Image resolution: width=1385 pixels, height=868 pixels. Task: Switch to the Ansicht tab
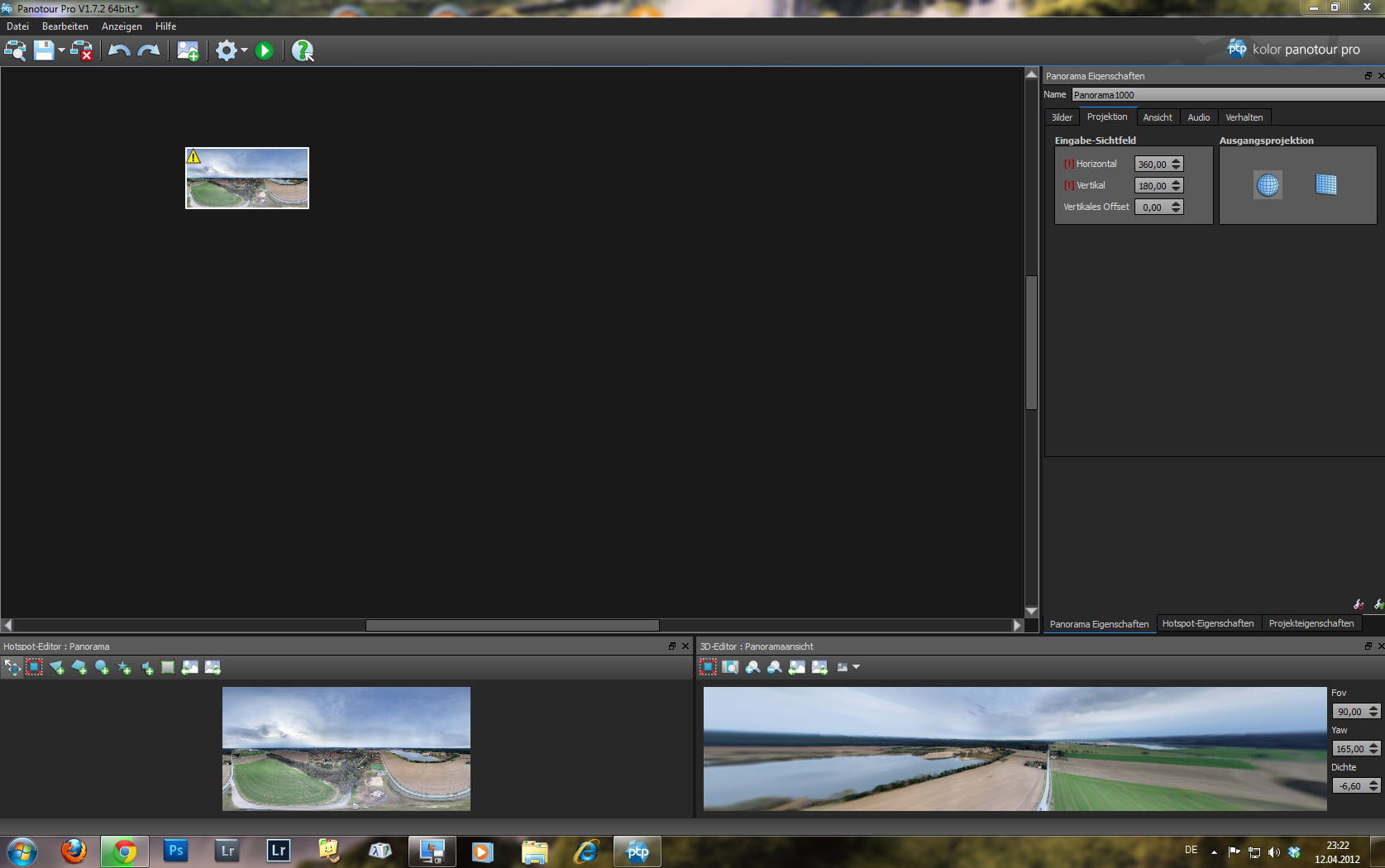(x=1157, y=117)
